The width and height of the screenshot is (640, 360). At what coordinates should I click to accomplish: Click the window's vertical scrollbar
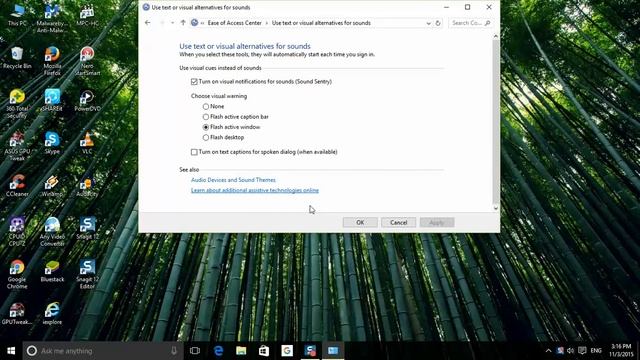point(496,122)
